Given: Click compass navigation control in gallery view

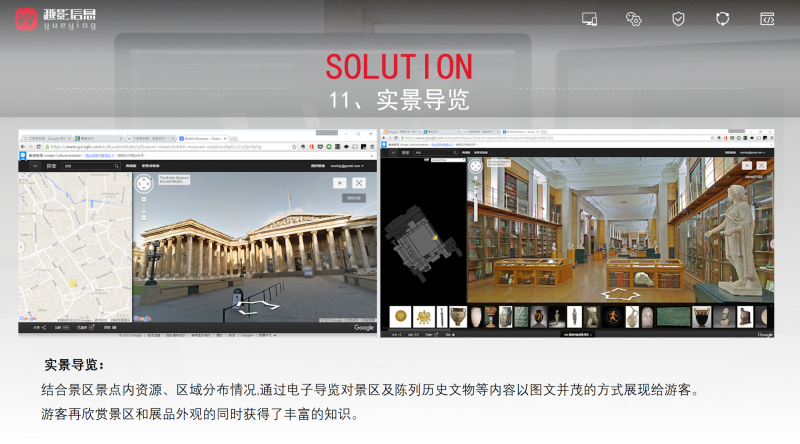Looking at the screenshot, I should [x=477, y=168].
